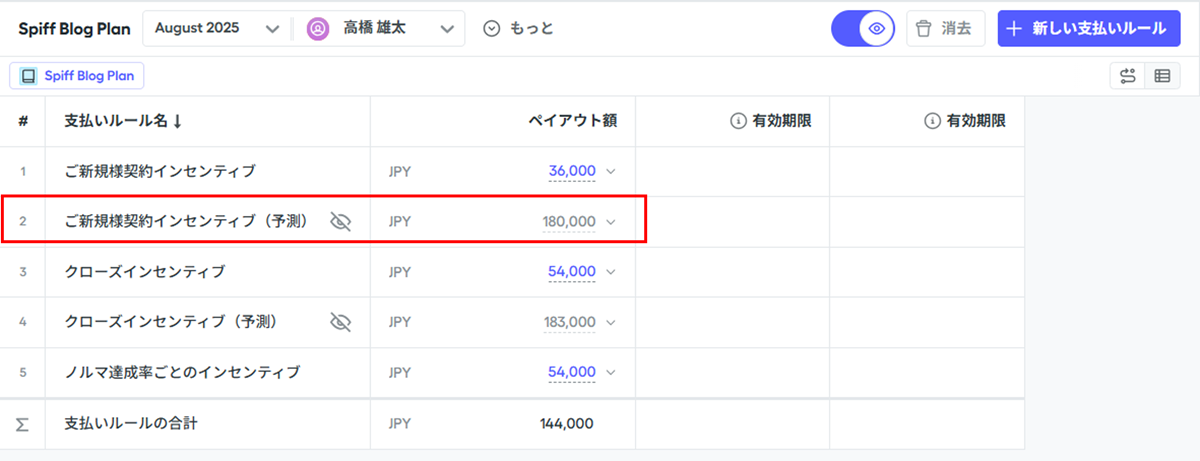
Task: Sort by 支払いルール名 column header
Action: tap(123, 121)
